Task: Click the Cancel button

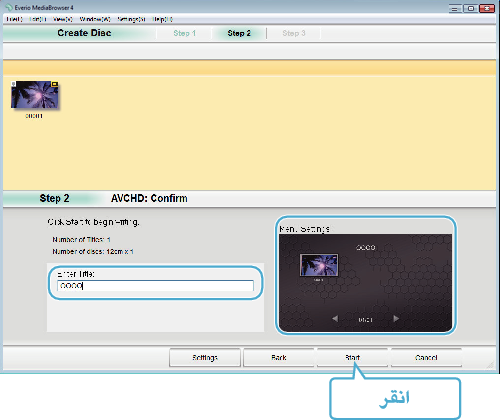Action: (426, 358)
